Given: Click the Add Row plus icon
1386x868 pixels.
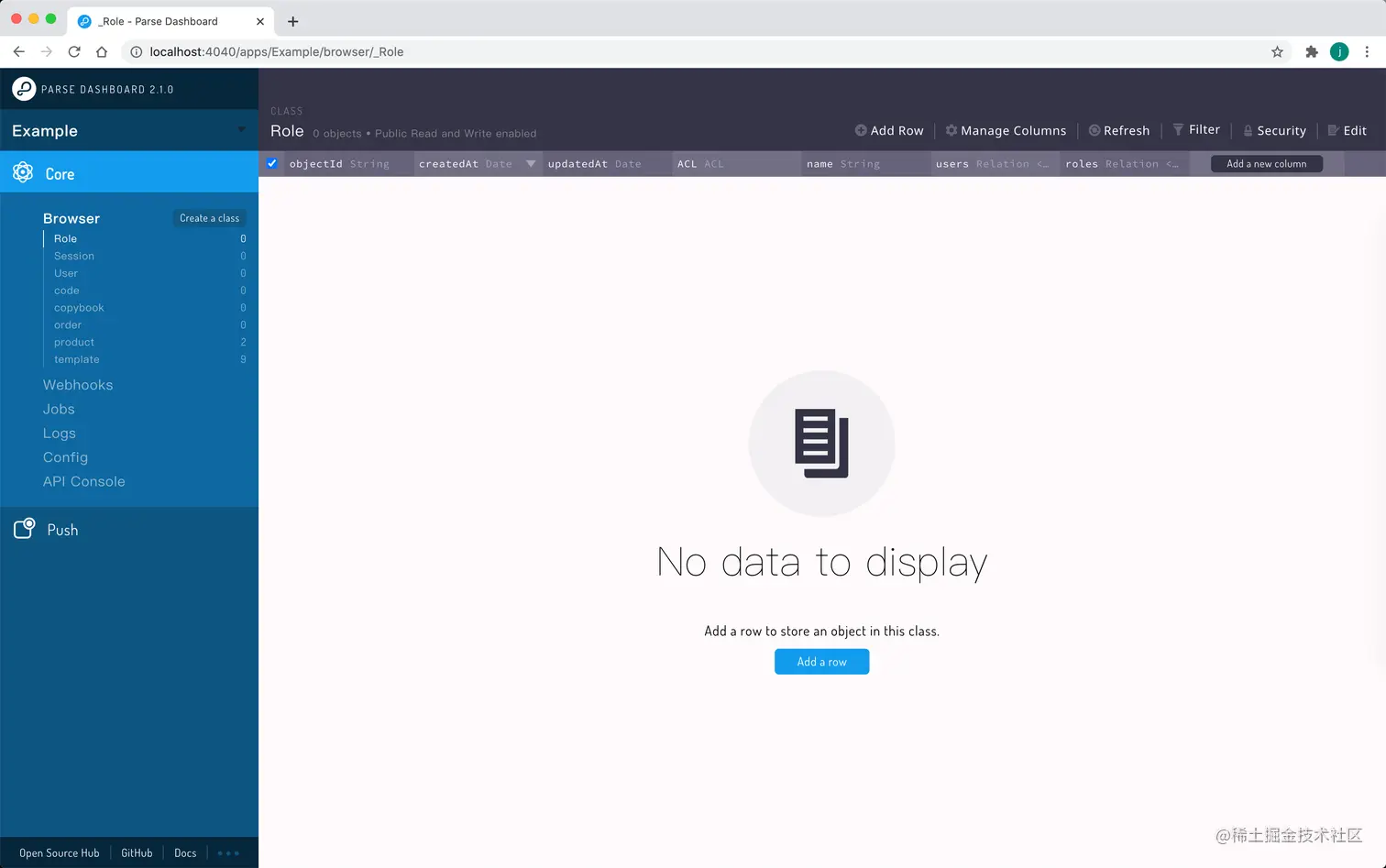Looking at the screenshot, I should click(x=861, y=130).
